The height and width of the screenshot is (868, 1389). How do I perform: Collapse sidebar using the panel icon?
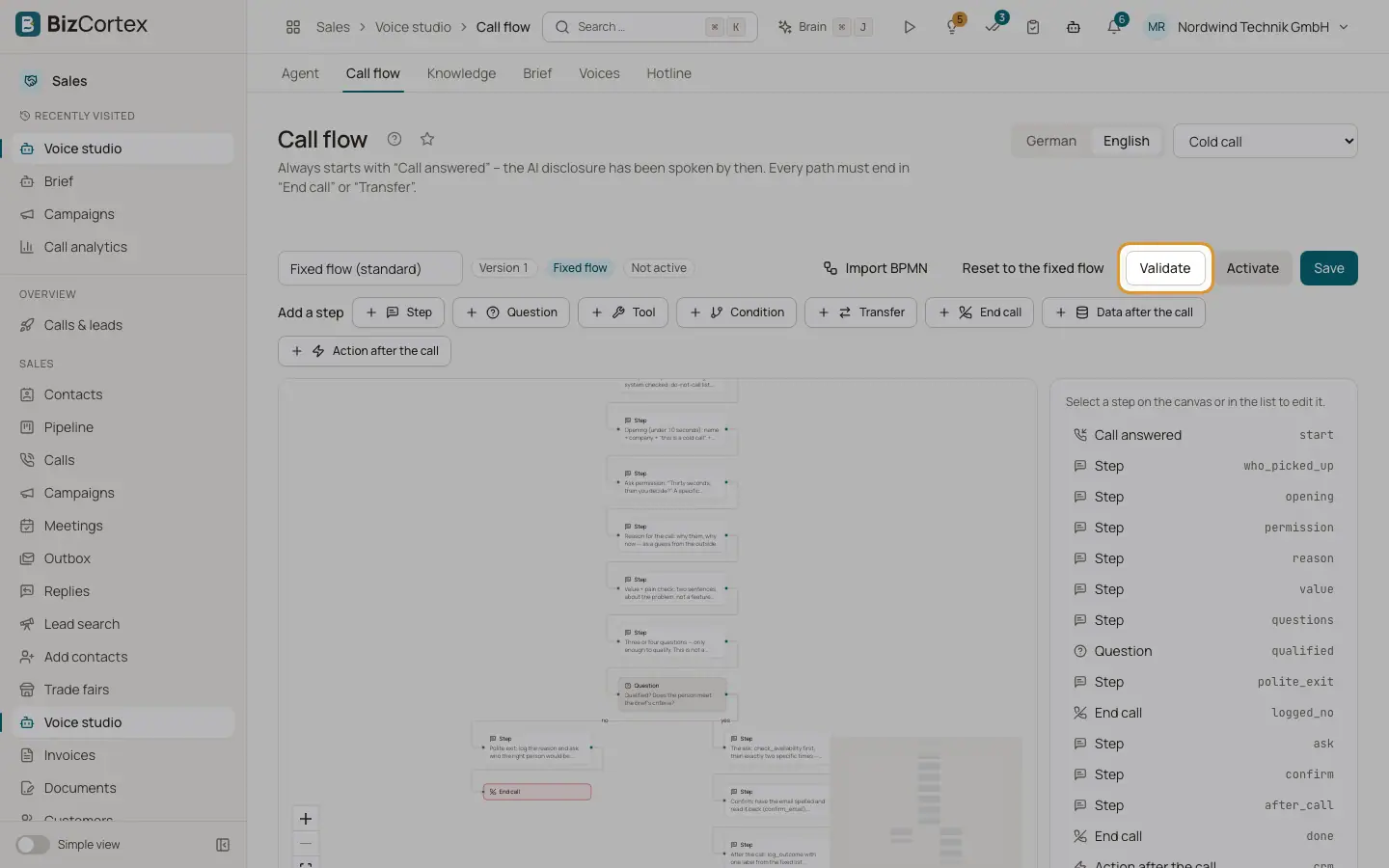pyautogui.click(x=223, y=845)
